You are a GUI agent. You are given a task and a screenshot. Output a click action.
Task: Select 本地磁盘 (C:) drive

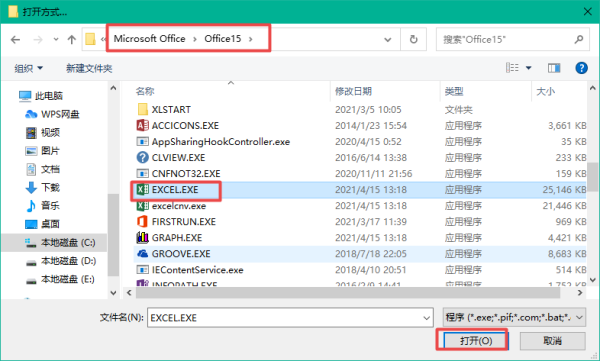coord(68,242)
